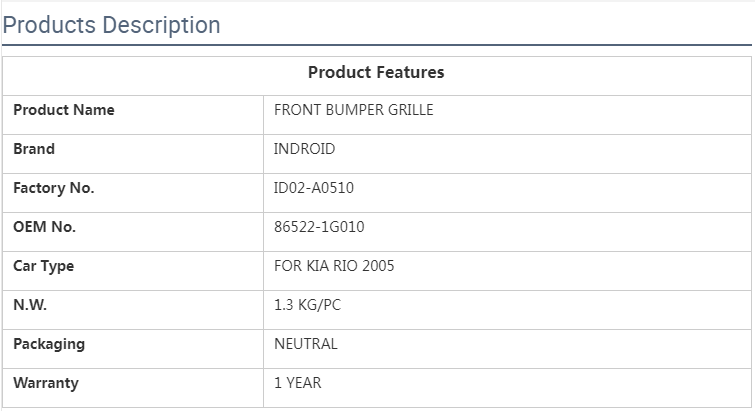Select the 1 YEAR warranty value
Viewport: 755px width, 411px height.
click(x=298, y=383)
